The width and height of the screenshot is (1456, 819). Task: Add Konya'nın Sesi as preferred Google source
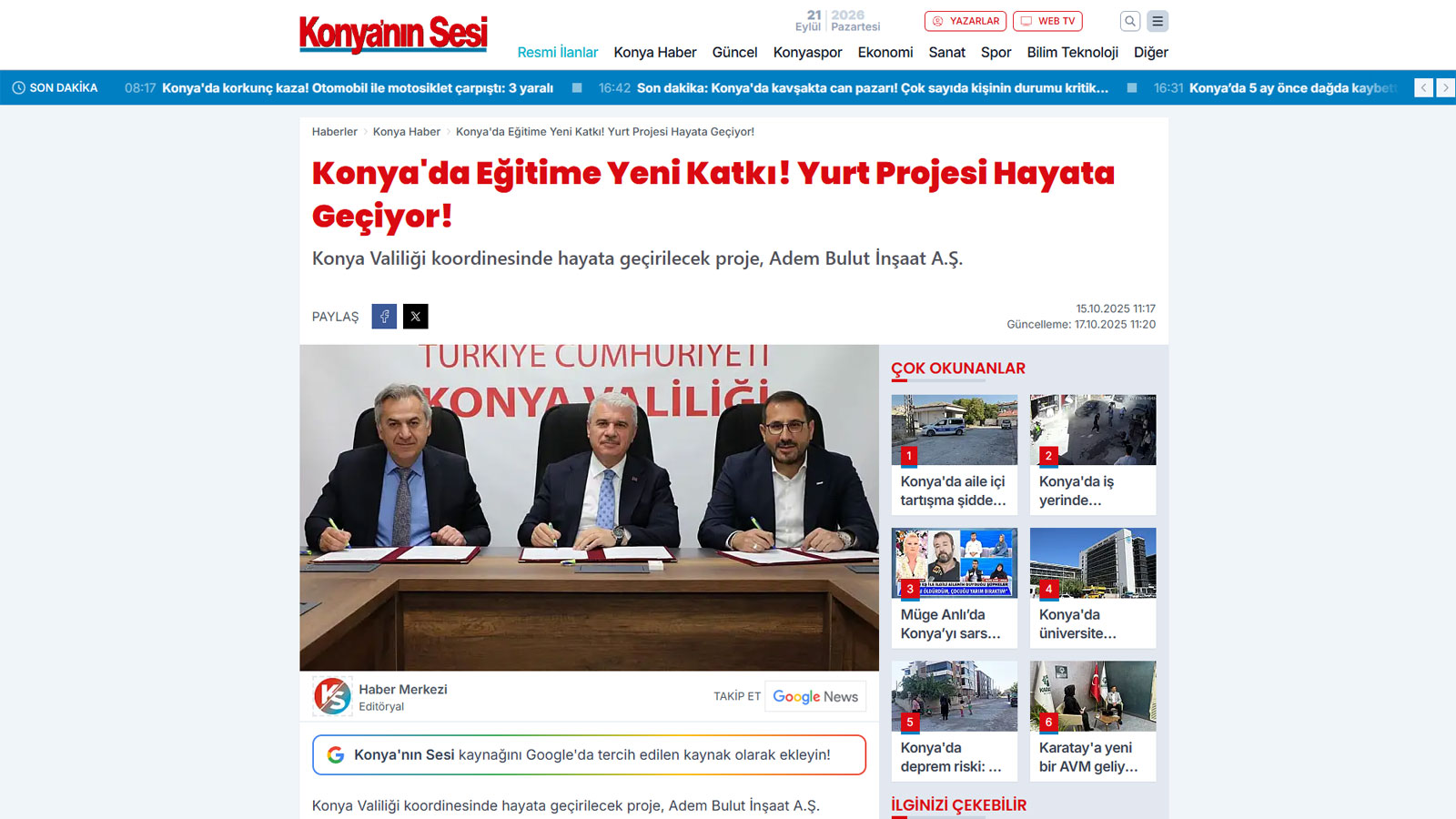point(589,754)
